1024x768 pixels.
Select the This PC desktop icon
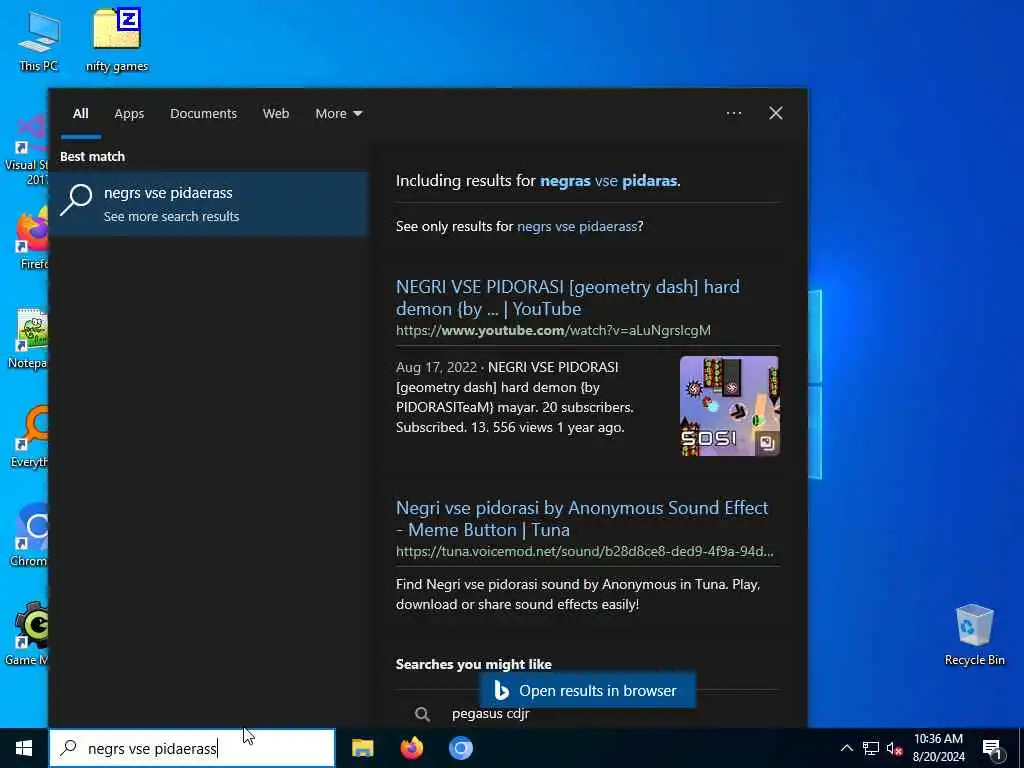[x=39, y=40]
